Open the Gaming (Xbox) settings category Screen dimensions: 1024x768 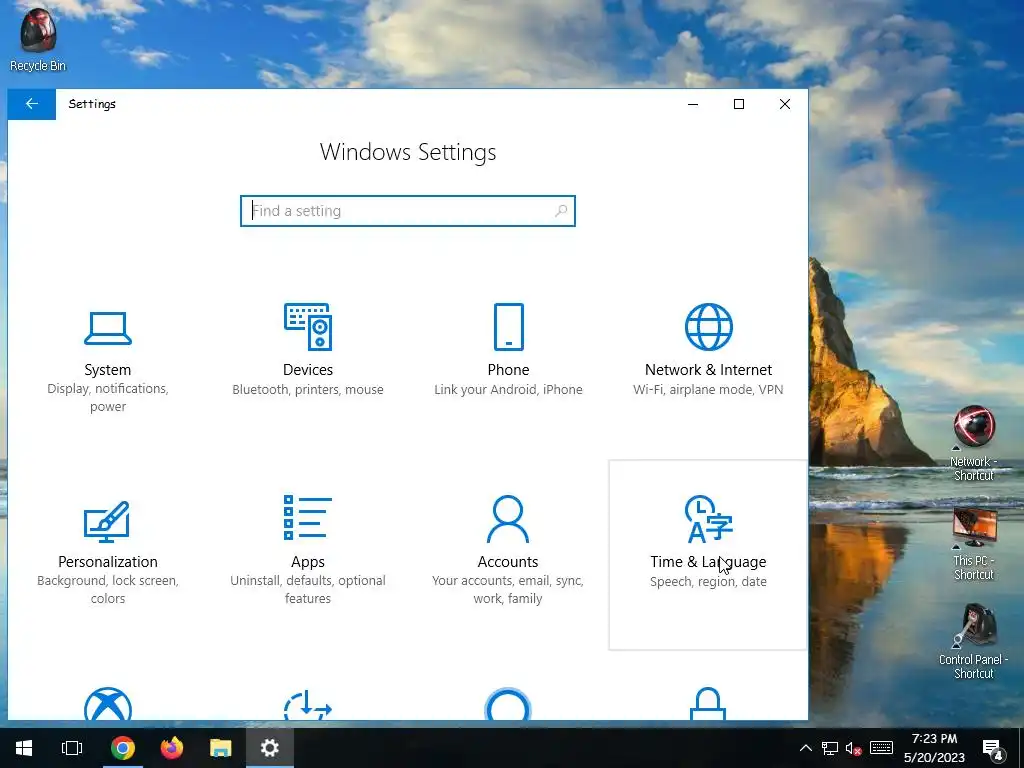click(108, 704)
